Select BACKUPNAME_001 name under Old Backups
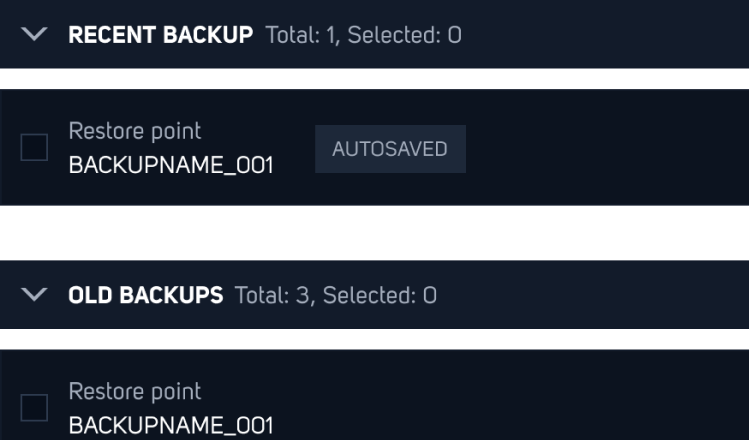The width and height of the screenshot is (749, 440). click(170, 425)
